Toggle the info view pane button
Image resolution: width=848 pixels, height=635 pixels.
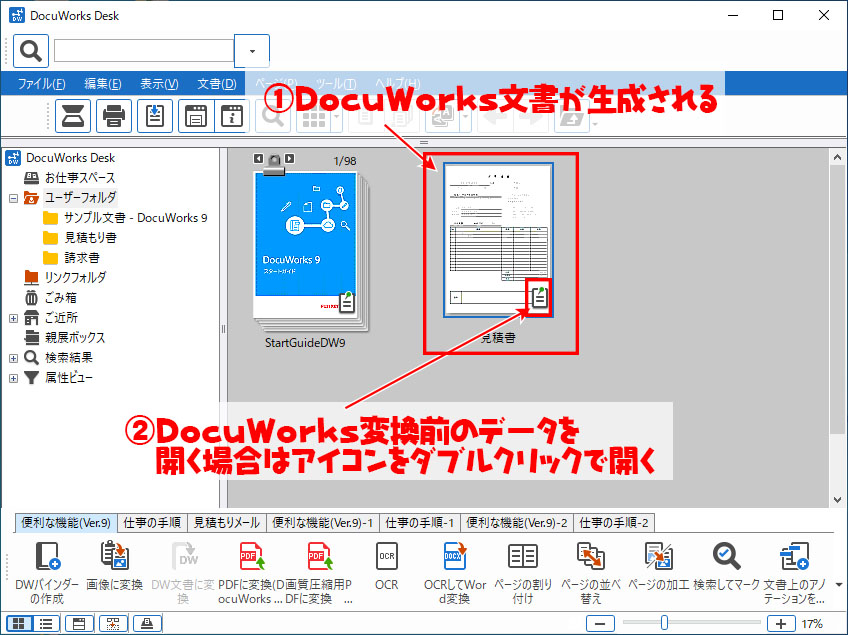coord(79,624)
